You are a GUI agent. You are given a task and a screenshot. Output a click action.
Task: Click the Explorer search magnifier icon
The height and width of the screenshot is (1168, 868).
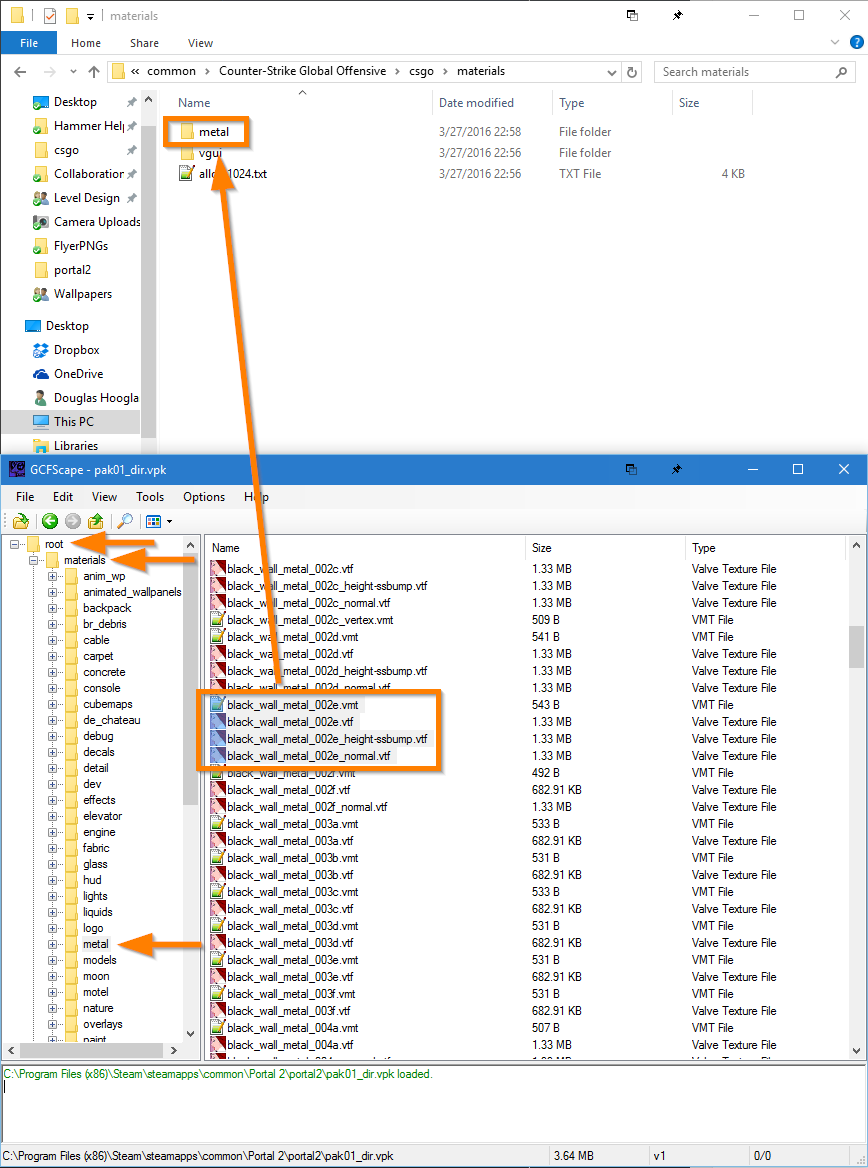[x=841, y=72]
